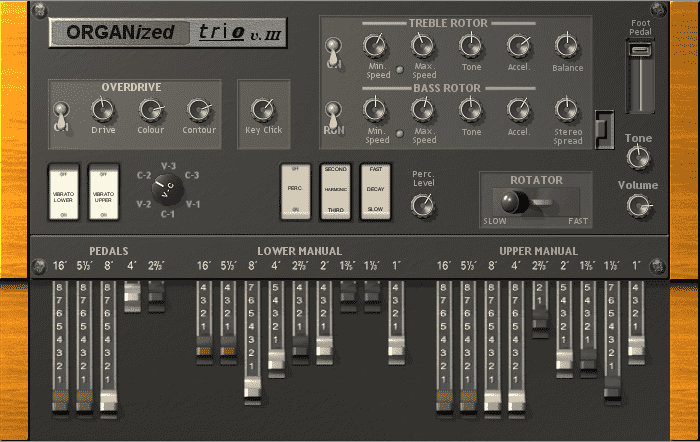
Task: Click the Treble Rotor Balance knob
Action: click(567, 46)
